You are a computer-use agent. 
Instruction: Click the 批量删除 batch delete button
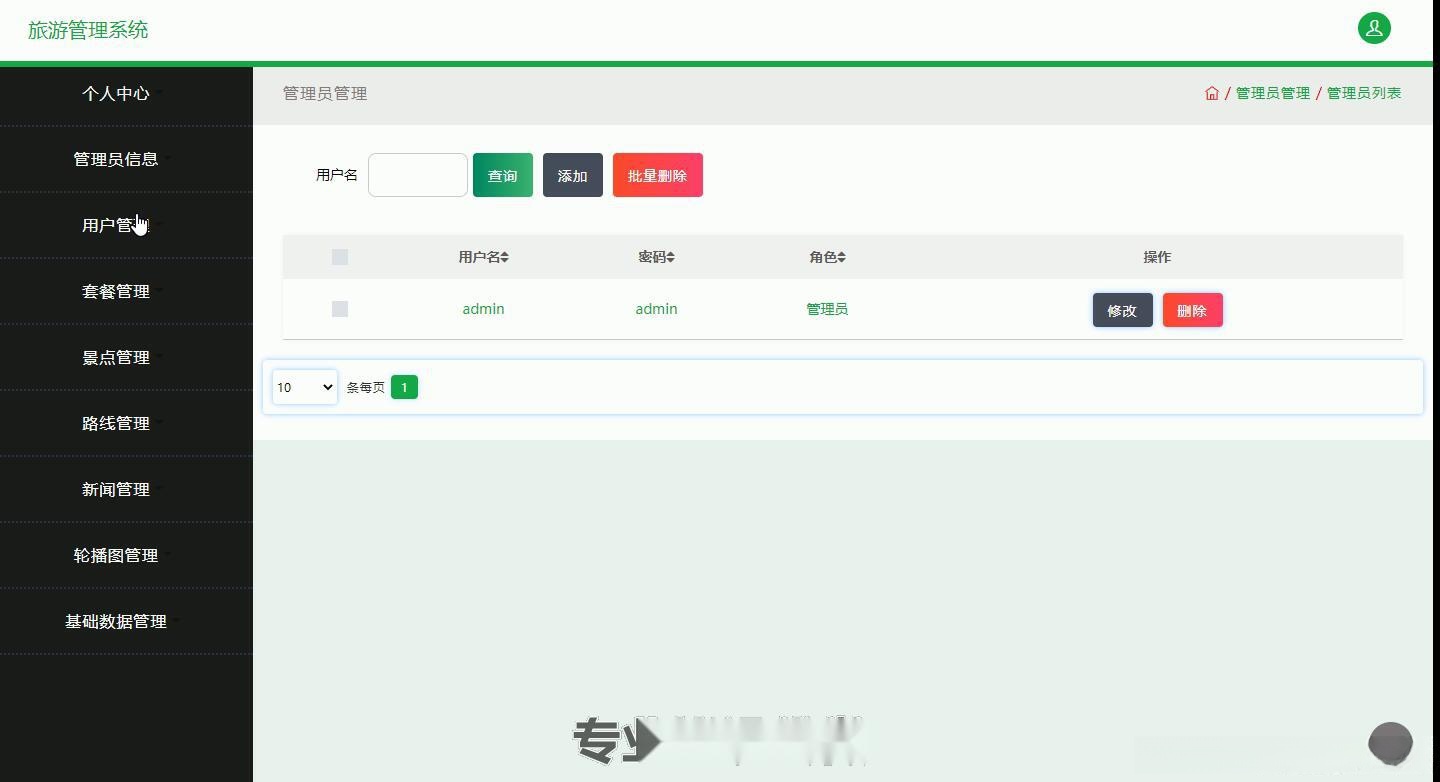pyautogui.click(x=658, y=175)
